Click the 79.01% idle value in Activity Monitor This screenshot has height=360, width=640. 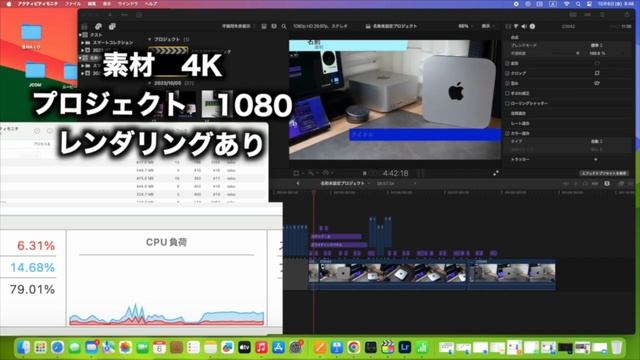[32, 289]
